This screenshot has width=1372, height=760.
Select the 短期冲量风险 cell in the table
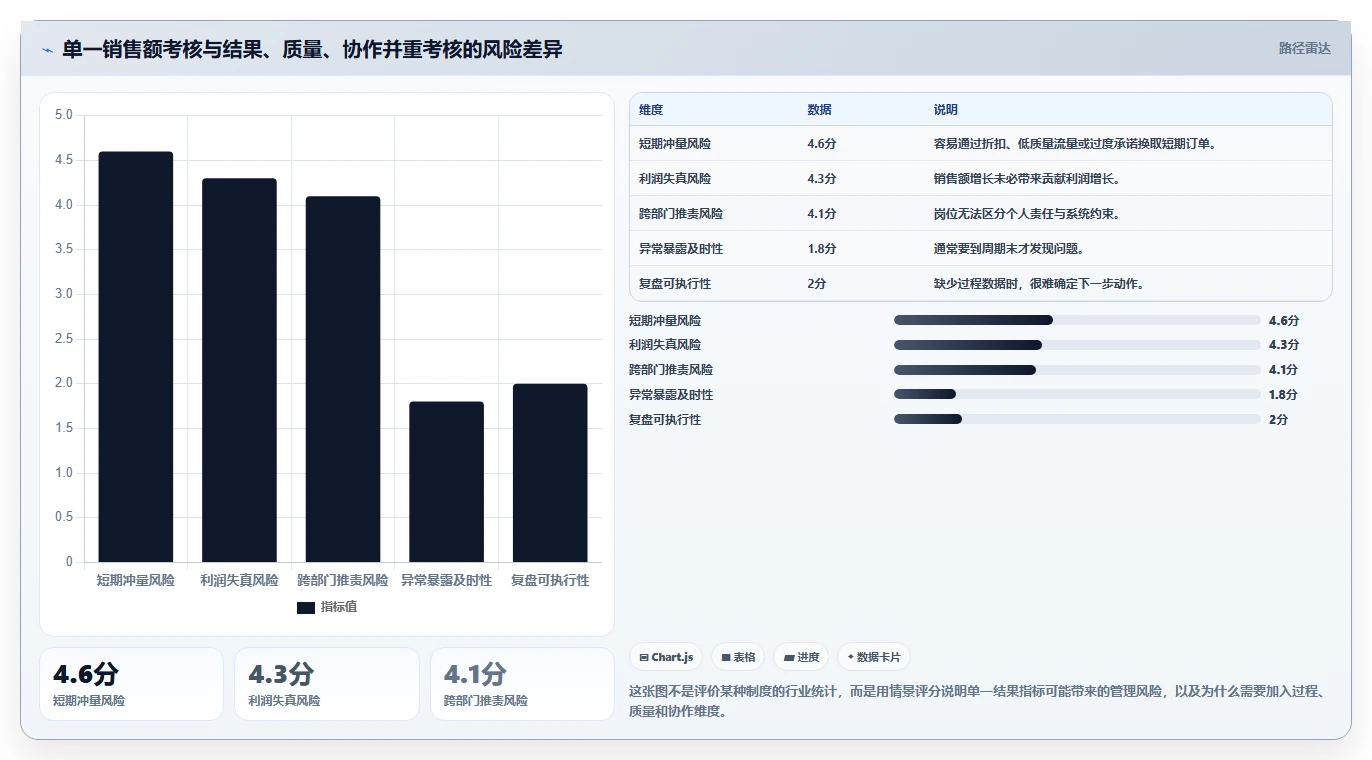tap(675, 144)
